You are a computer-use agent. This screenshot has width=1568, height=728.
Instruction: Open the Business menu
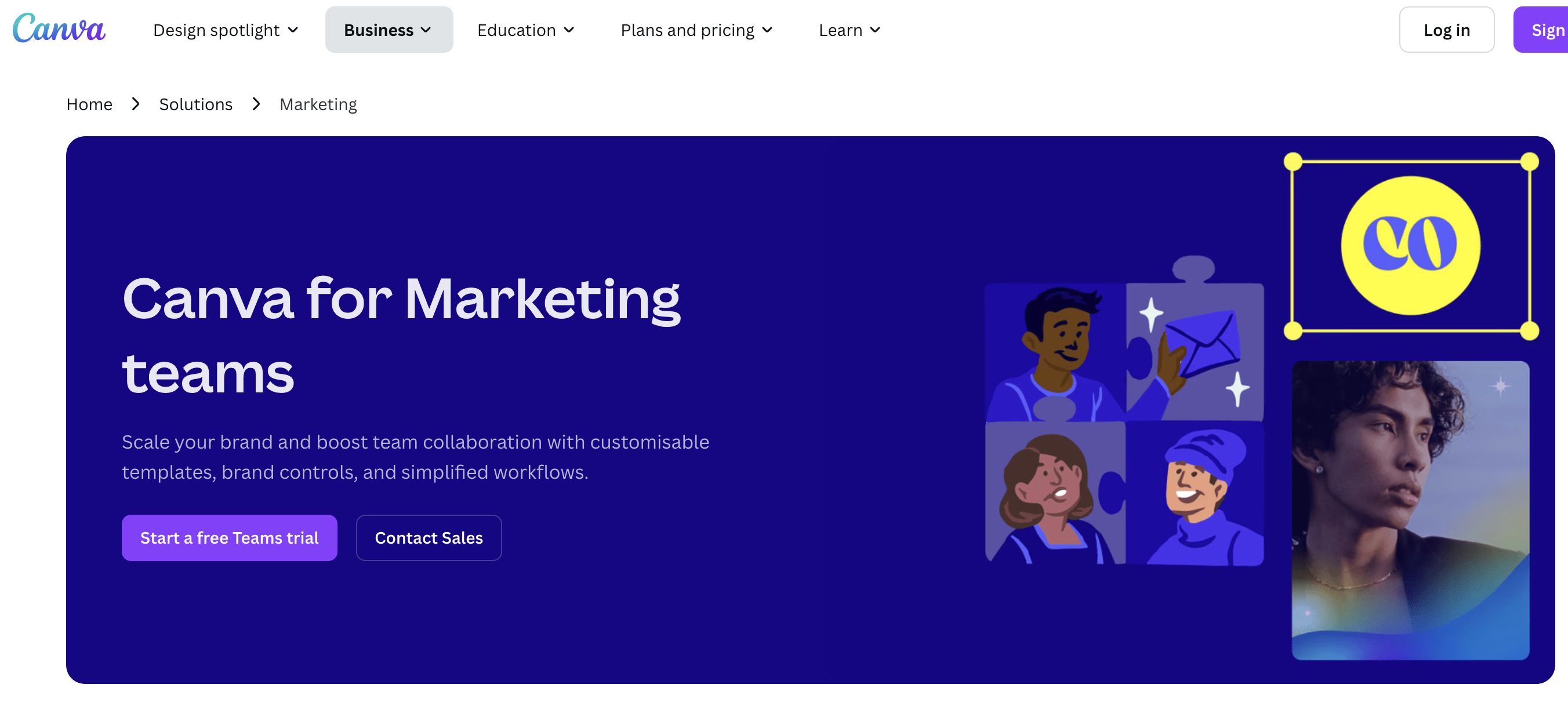(x=389, y=30)
